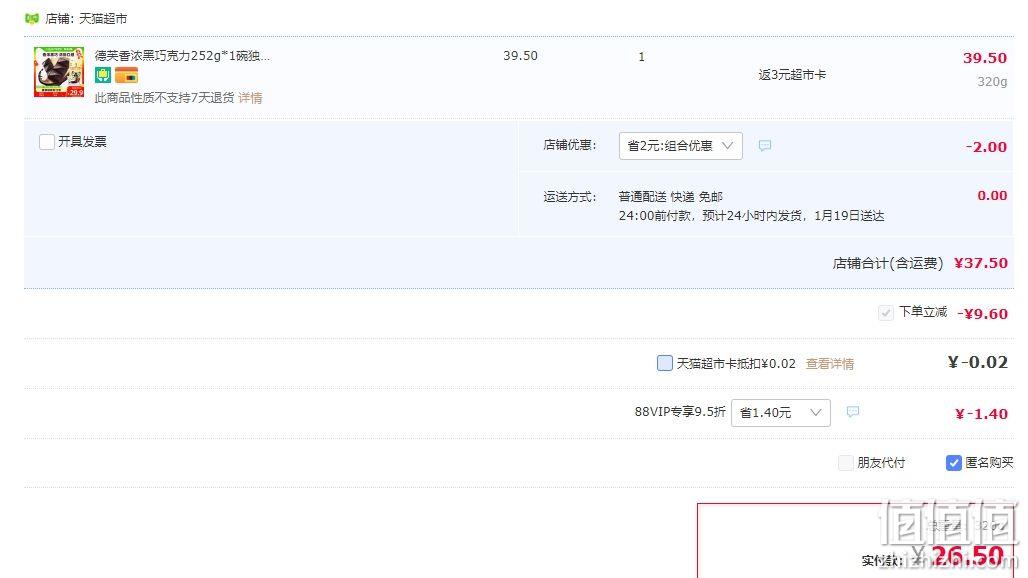
Task: Open the 德芙香浓黑巧克力 product title
Action: point(182,56)
